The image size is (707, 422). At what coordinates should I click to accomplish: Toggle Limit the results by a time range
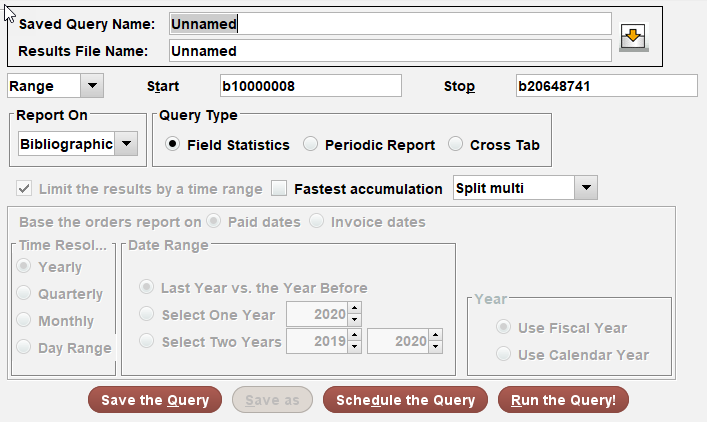coord(24,188)
